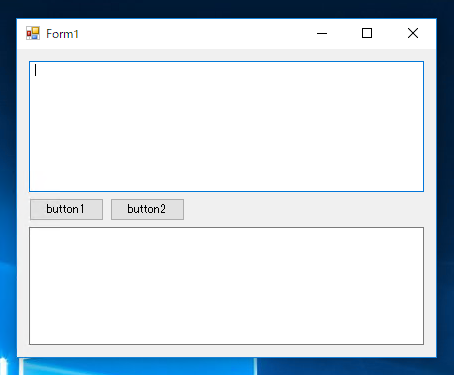Close the Form1 window
The width and height of the screenshot is (454, 375).
[413, 33]
